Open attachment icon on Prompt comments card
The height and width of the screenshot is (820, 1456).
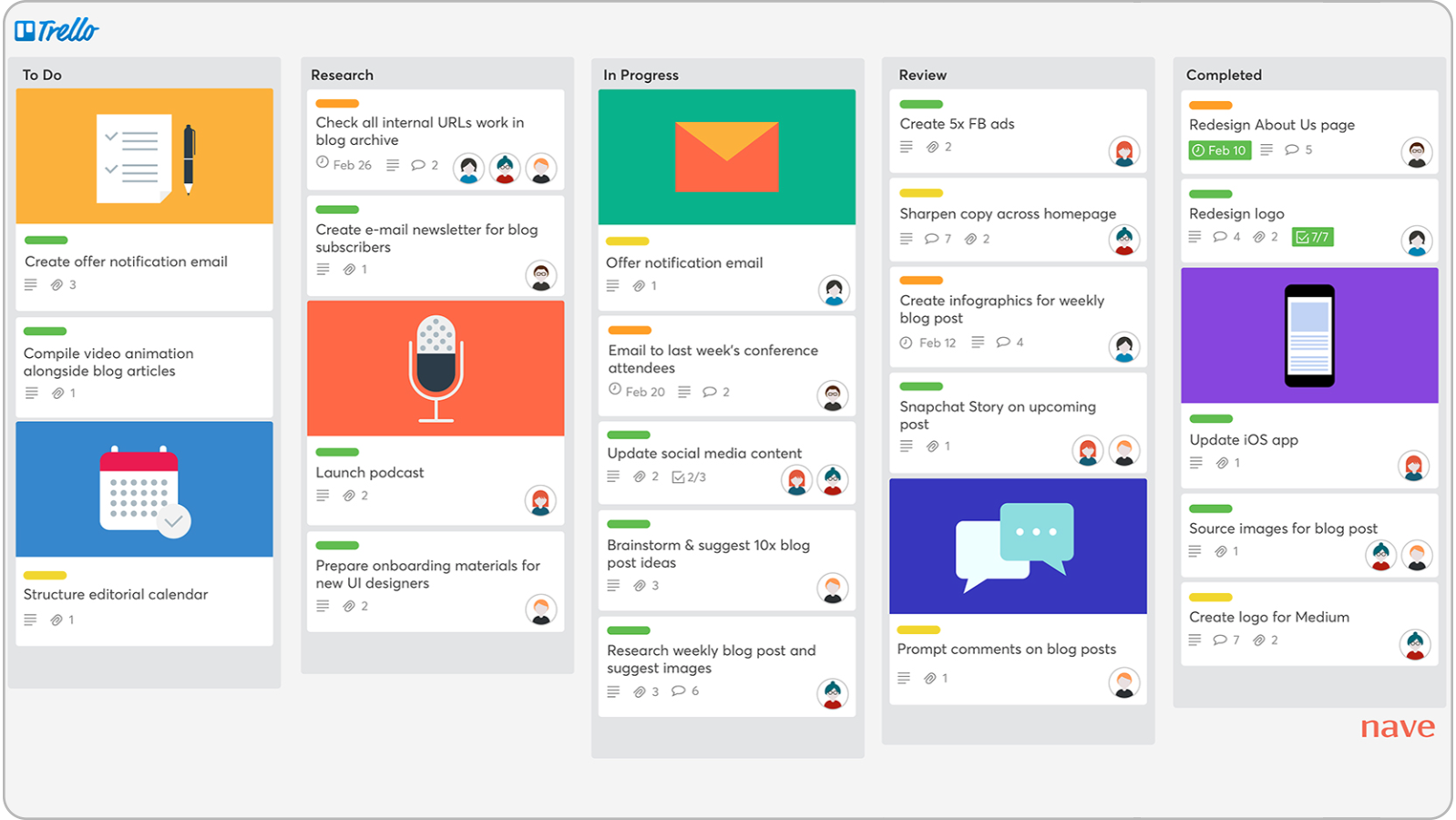click(929, 678)
